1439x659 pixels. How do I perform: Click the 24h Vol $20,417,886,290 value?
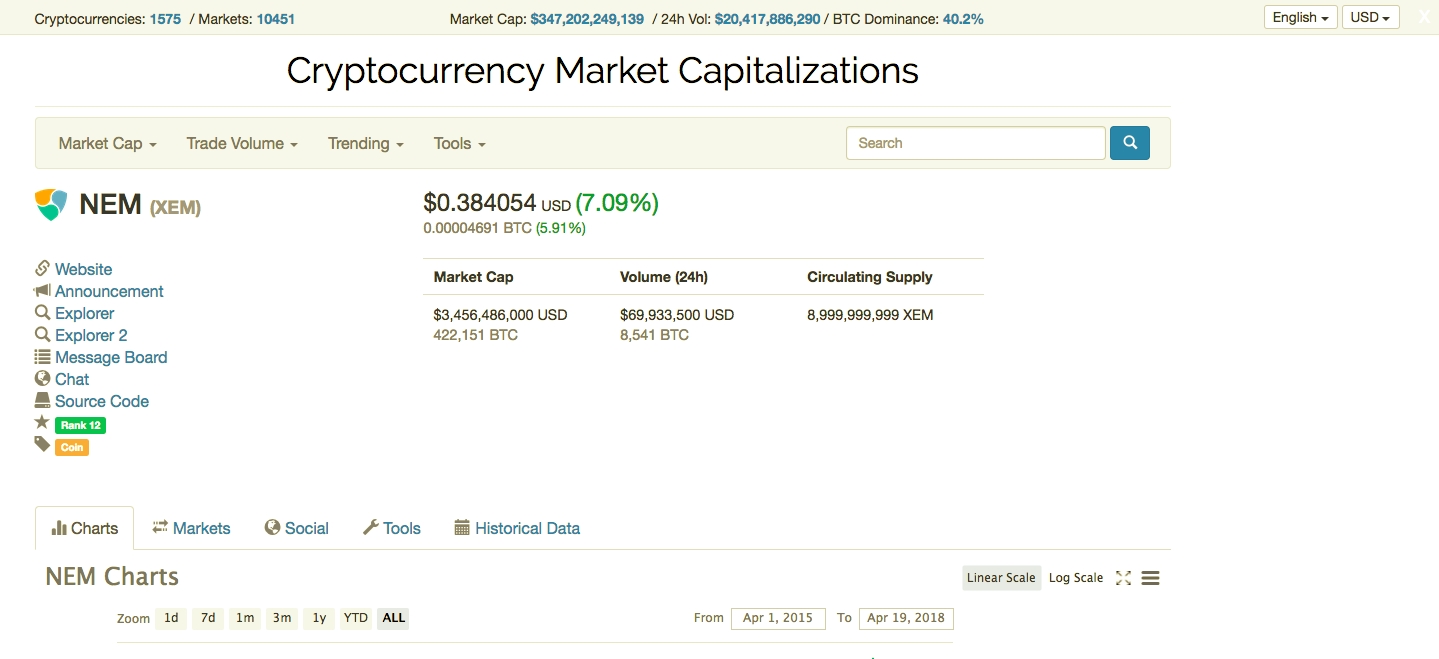pyautogui.click(x=767, y=19)
